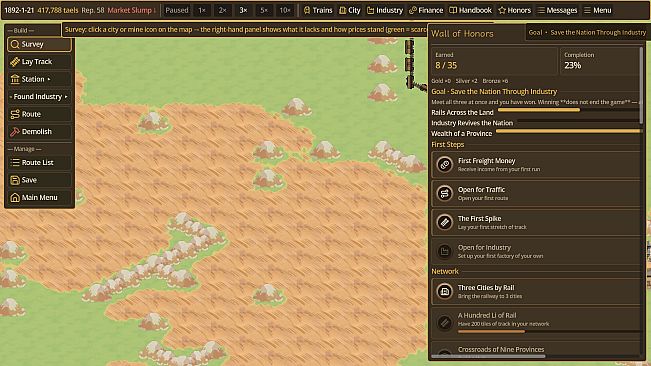Expand the Found Industry submenu
The width and height of the screenshot is (651, 366).
[39, 97]
